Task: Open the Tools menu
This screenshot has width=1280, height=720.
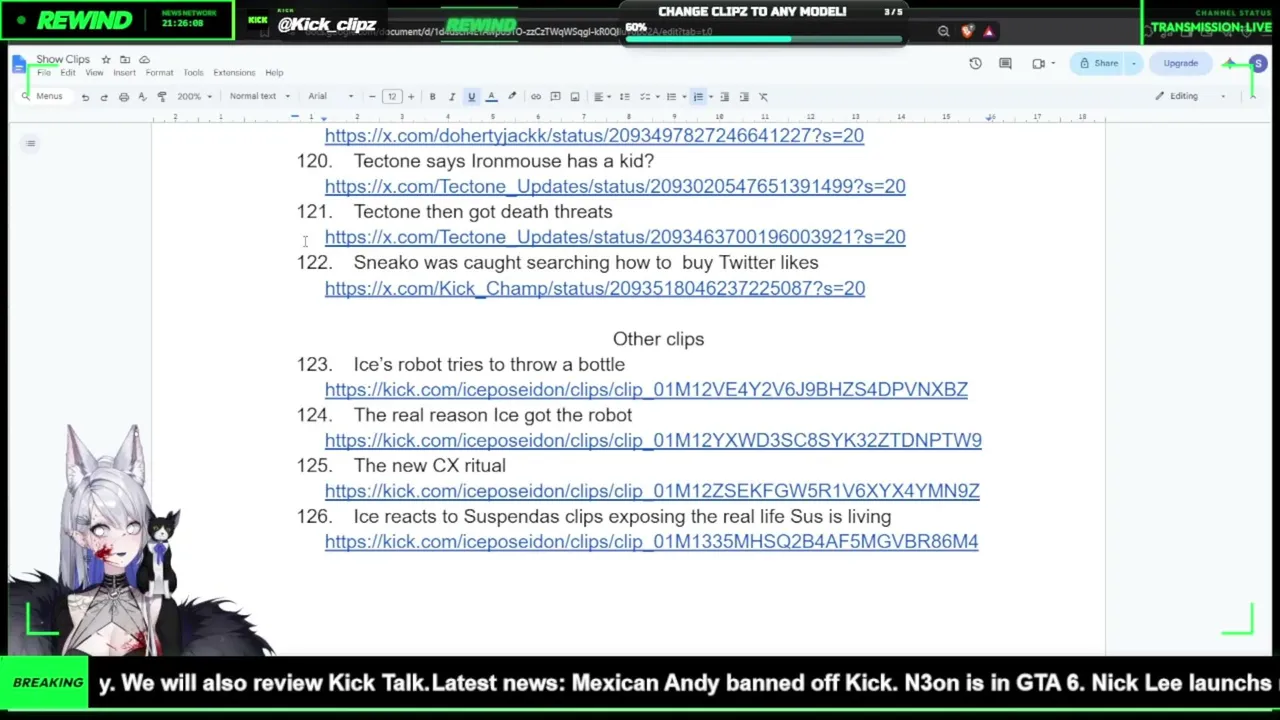Action: click(x=193, y=73)
